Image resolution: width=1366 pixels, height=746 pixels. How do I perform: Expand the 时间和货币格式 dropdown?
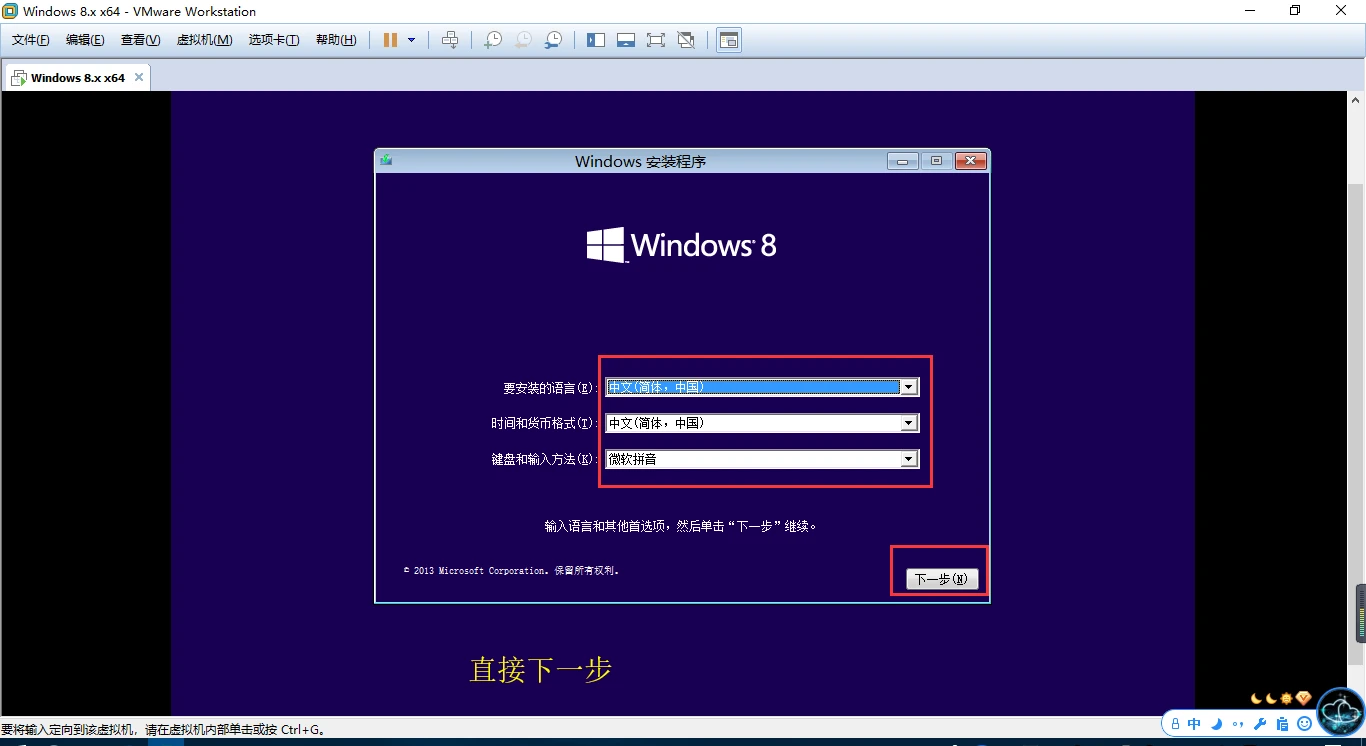pyautogui.click(x=908, y=423)
